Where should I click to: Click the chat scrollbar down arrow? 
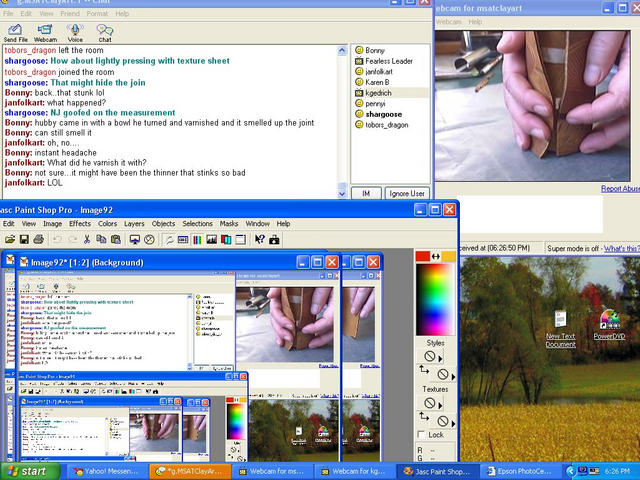coord(342,194)
